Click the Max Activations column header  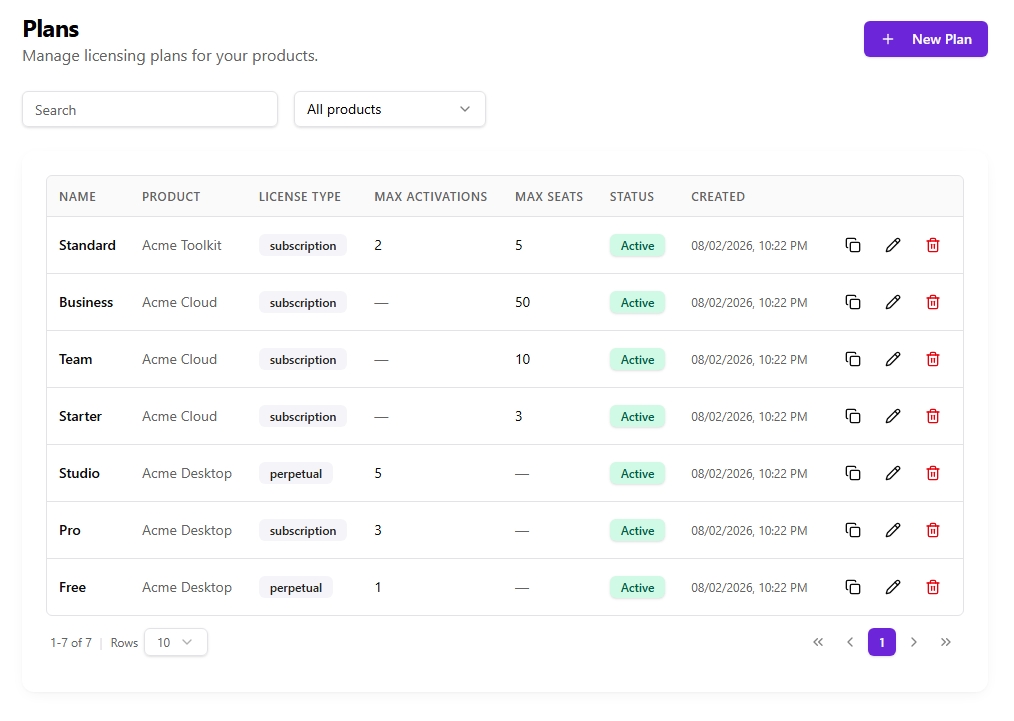click(431, 197)
